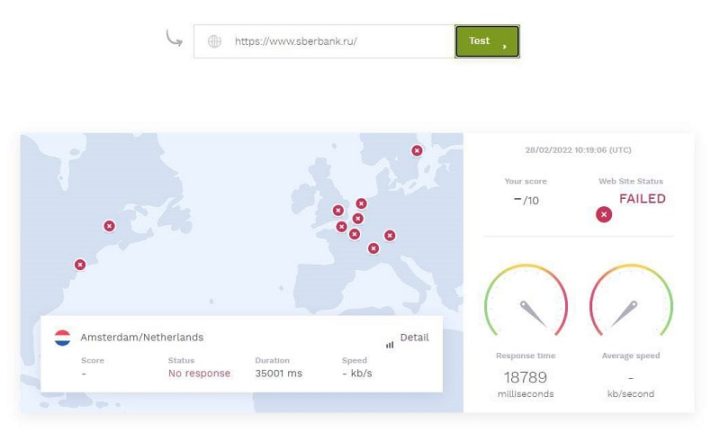Click the 18789 milliseconds response value

[x=525, y=377]
